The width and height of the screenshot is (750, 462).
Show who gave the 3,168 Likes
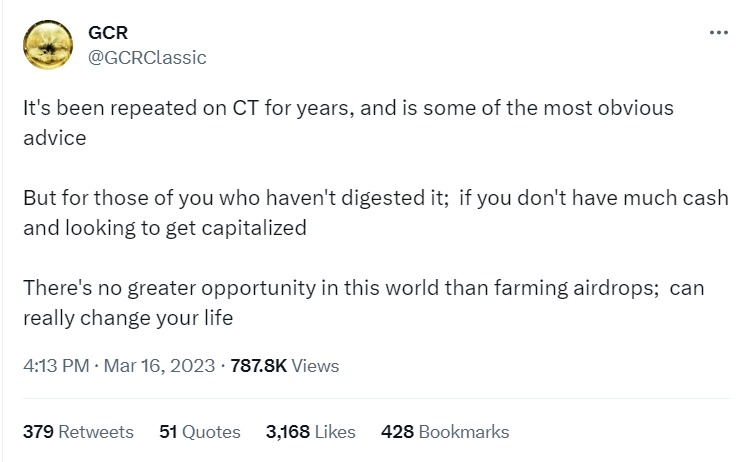point(311,432)
